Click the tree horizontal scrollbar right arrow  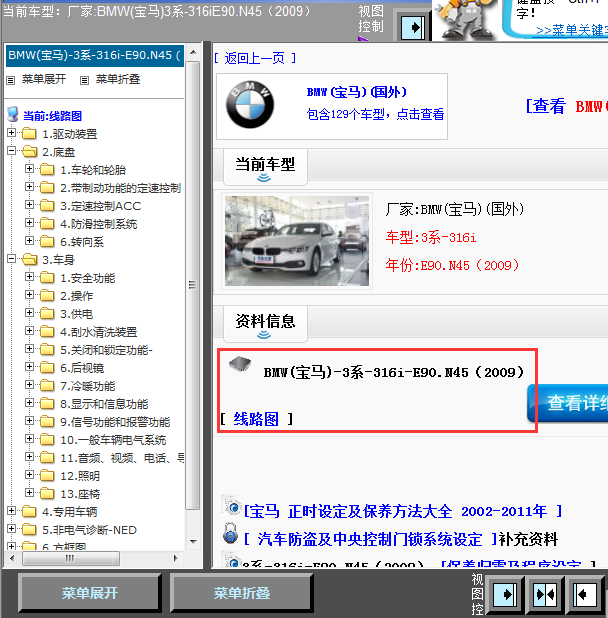tap(175, 558)
